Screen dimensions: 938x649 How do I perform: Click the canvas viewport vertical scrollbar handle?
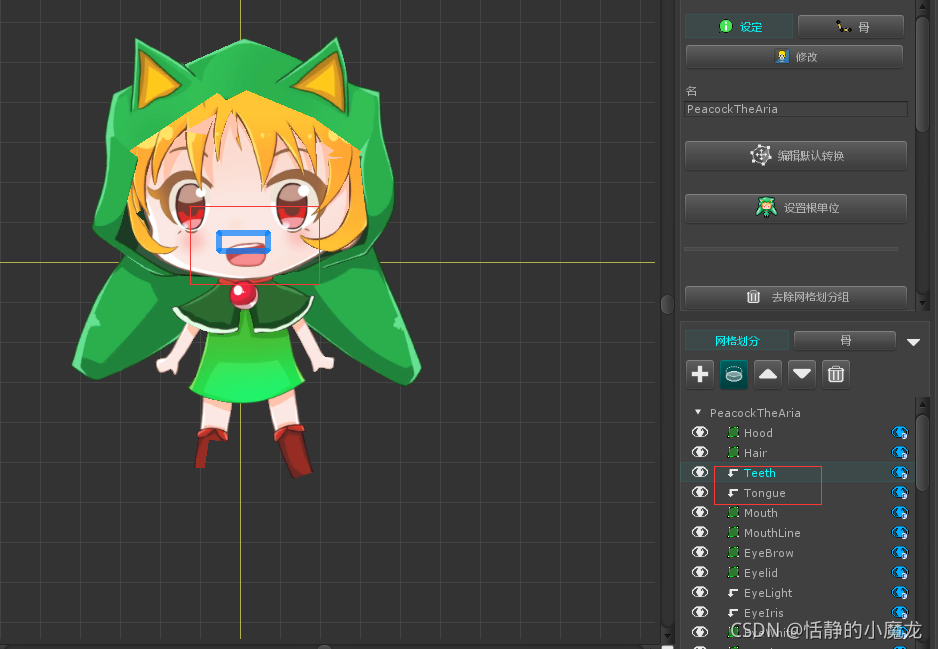pos(668,304)
